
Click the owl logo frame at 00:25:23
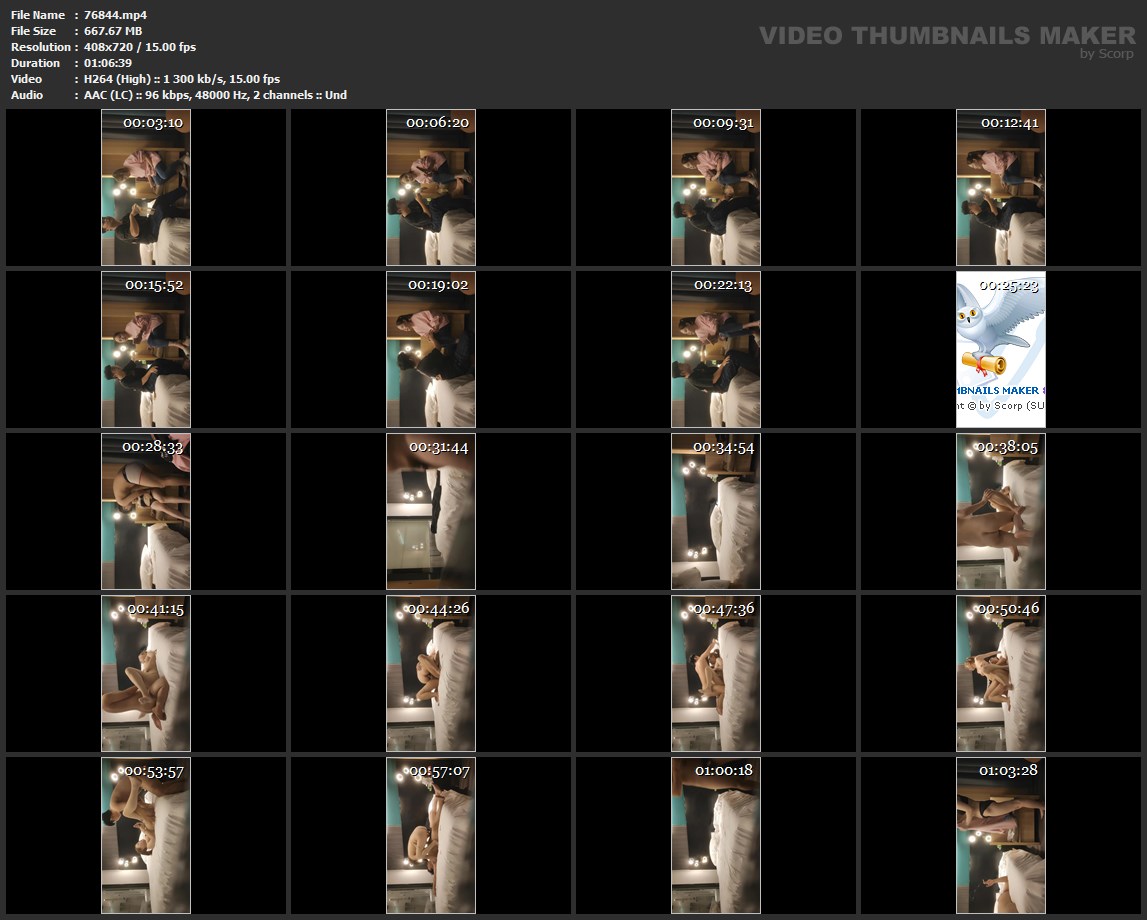tap(1001, 350)
